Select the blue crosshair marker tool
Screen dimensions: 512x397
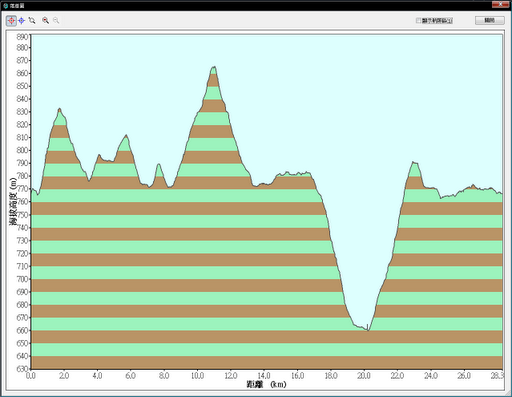[22, 21]
